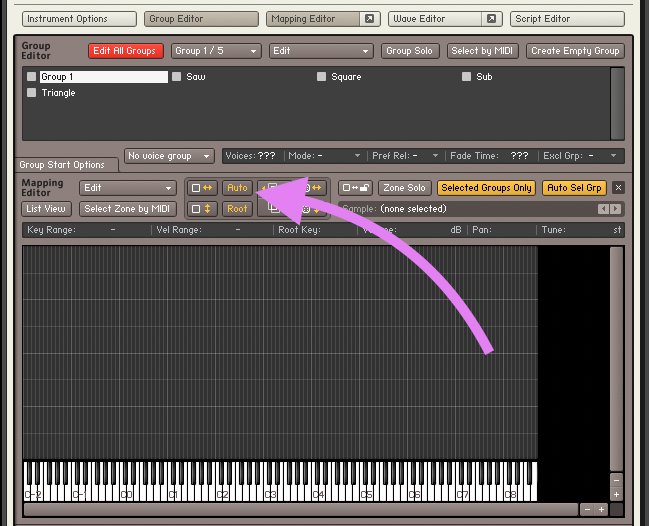
Task: Click the horizontal zoom-in plus button
Action: (601, 510)
